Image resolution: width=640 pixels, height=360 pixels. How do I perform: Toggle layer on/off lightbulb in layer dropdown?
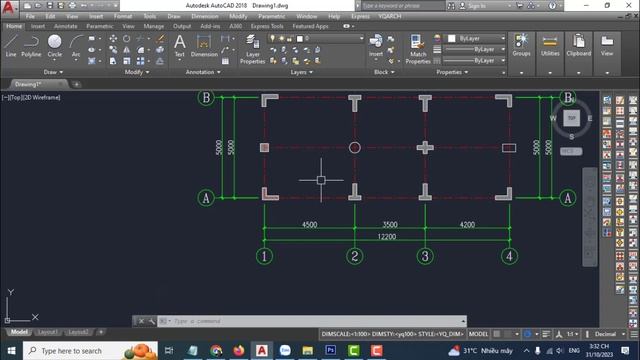272,38
